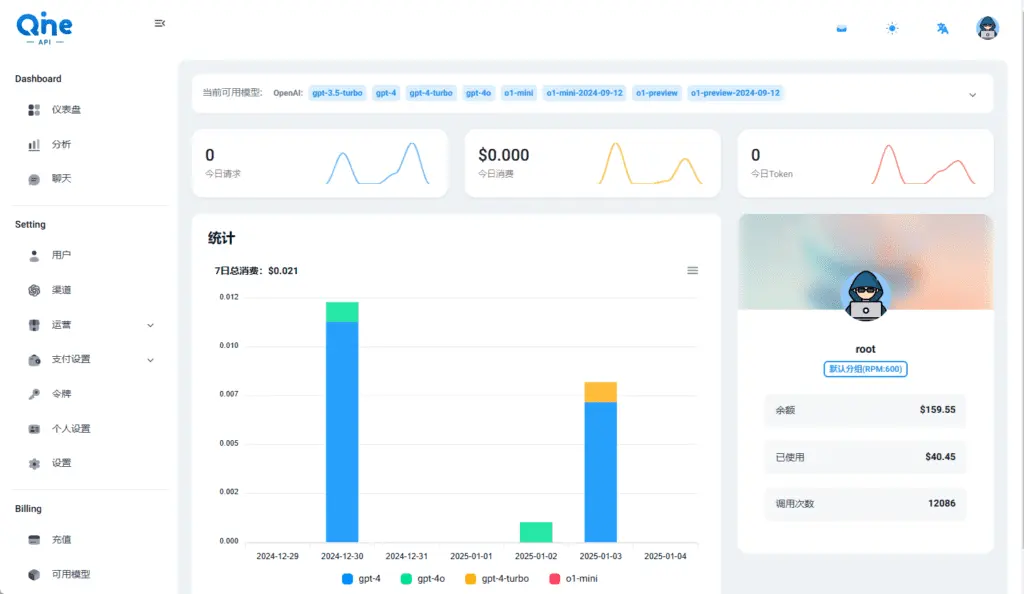This screenshot has height=594, width=1024.
Task: Click the 充值 credit card icon
Action: pos(34,540)
